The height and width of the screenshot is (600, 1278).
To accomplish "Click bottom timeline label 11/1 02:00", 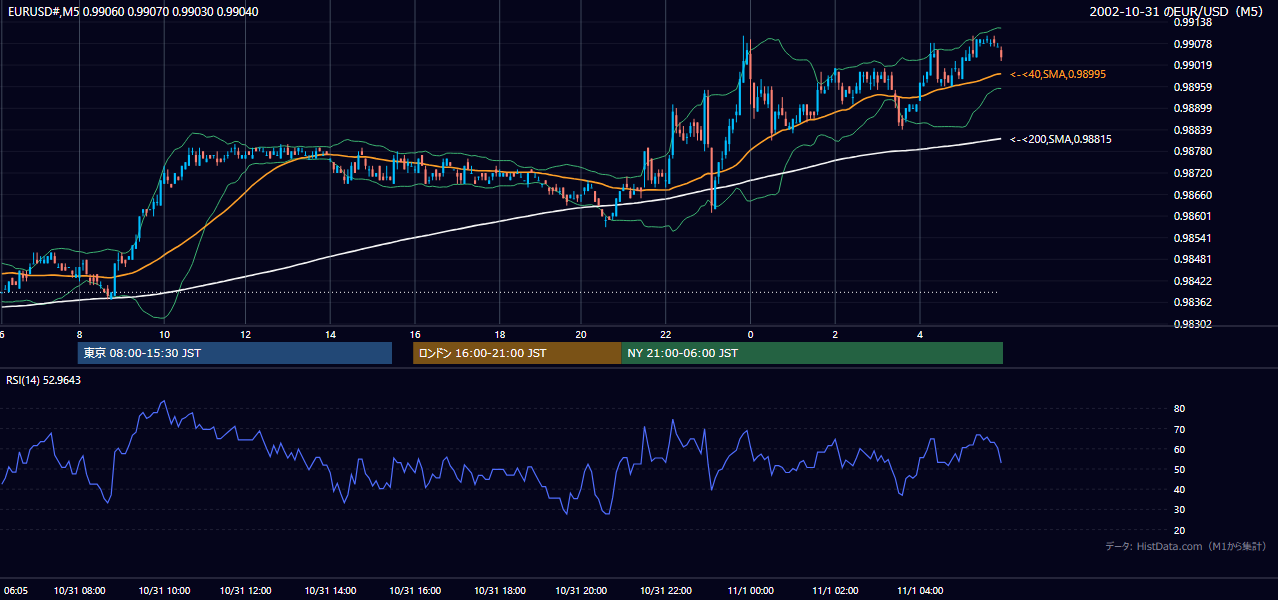I will (x=835, y=591).
